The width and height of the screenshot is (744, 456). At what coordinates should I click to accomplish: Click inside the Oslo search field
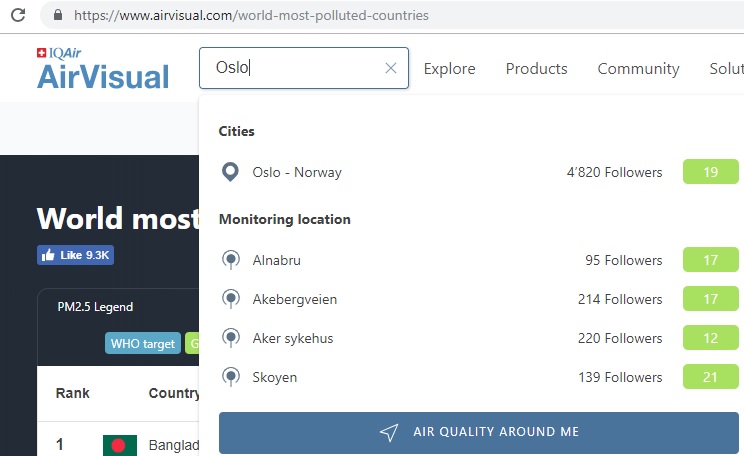click(x=304, y=68)
